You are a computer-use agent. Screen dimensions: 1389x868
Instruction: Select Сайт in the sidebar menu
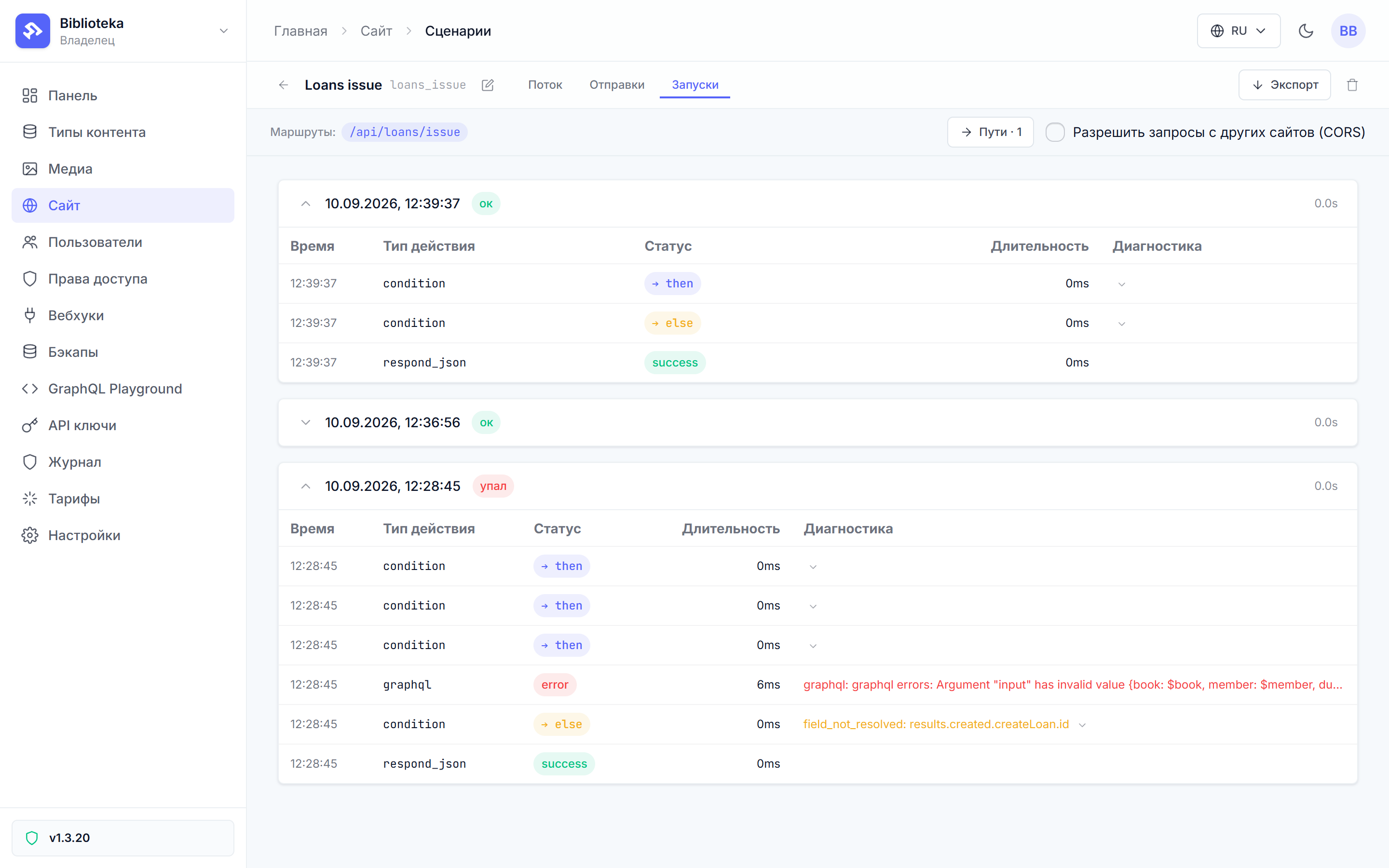point(123,205)
